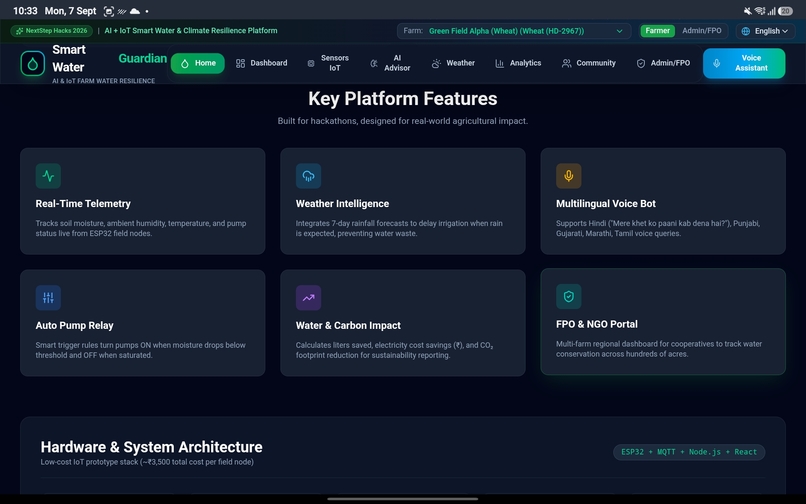Click the globe language icon
Image resolution: width=806 pixels, height=504 pixels.
[746, 31]
